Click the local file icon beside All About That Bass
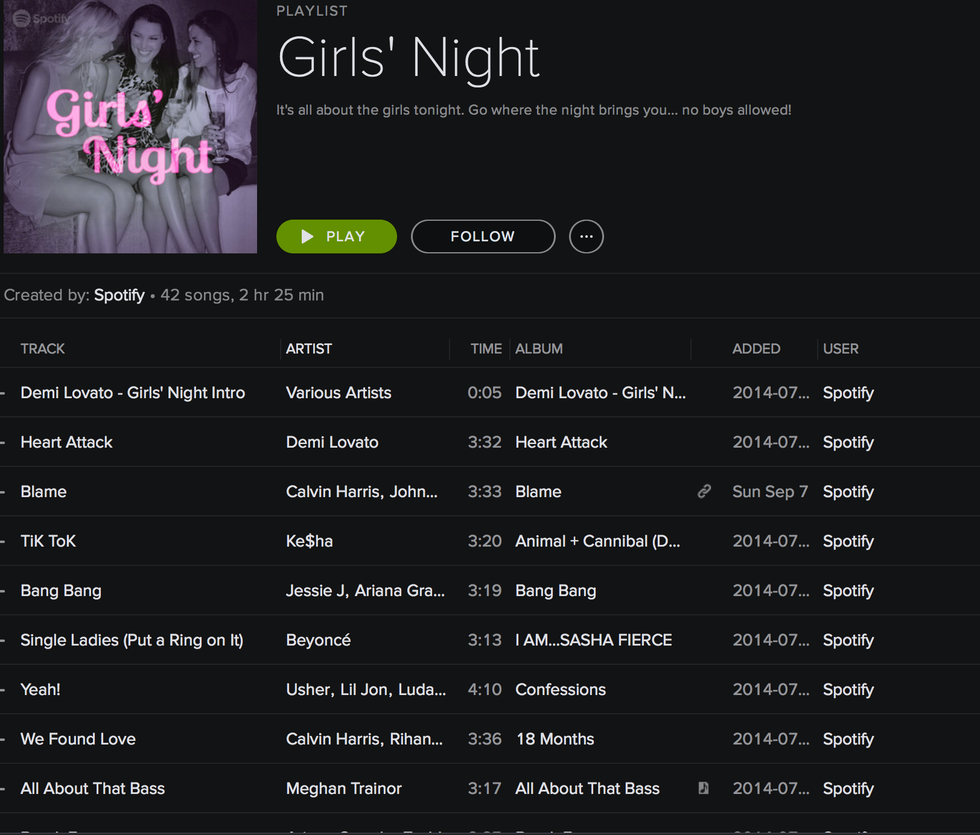The image size is (980, 835). point(704,788)
